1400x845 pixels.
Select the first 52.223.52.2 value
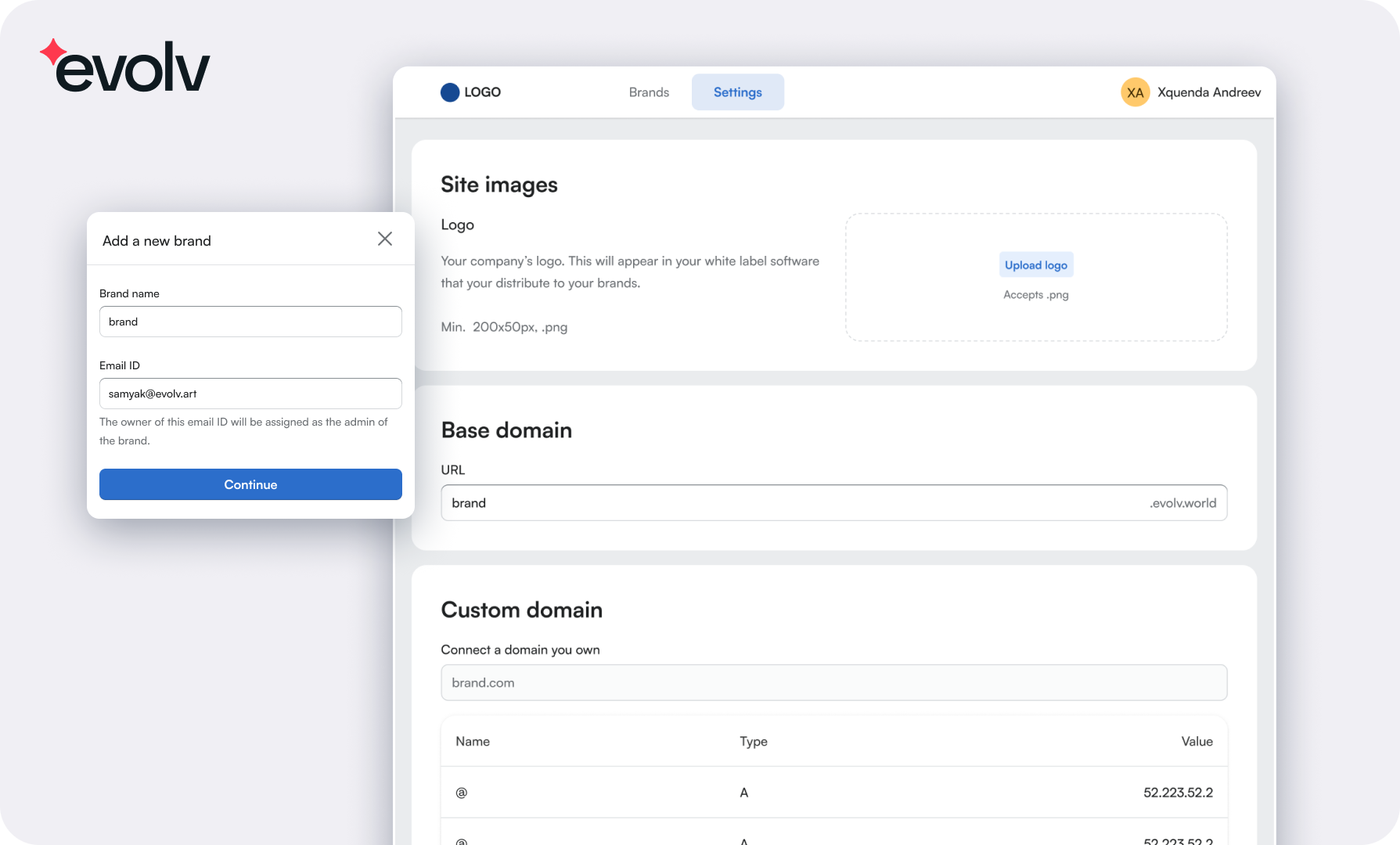(x=1178, y=793)
